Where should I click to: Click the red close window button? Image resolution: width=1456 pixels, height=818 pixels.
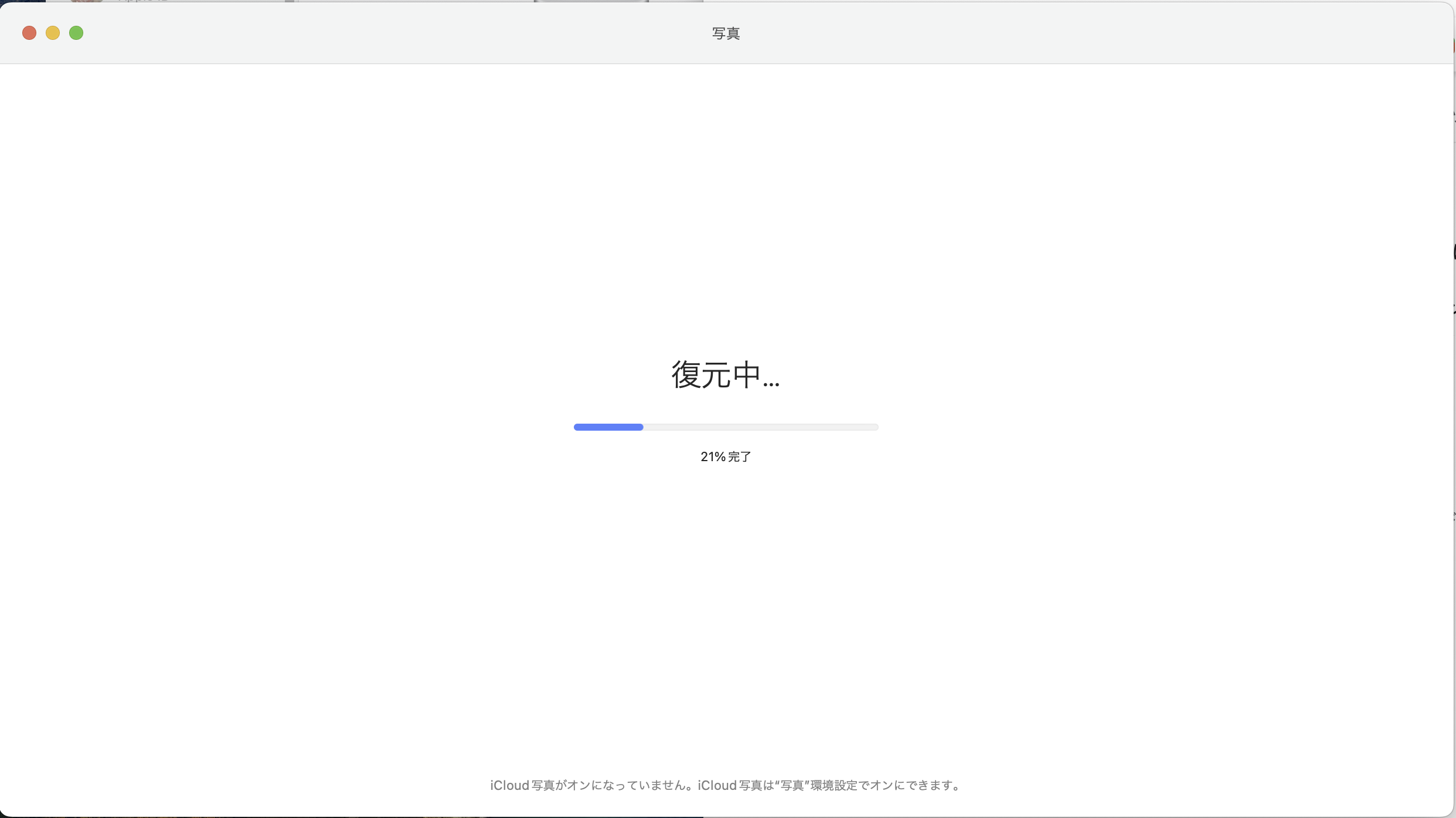[x=29, y=33]
